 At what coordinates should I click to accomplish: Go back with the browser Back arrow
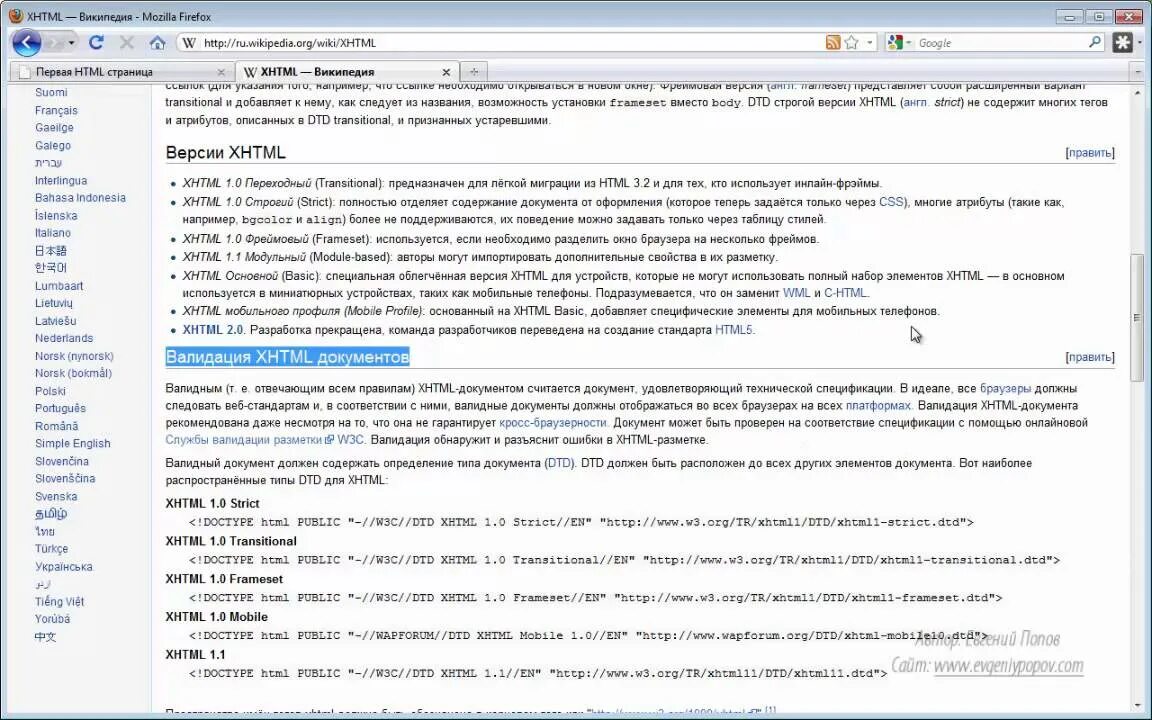[x=26, y=43]
